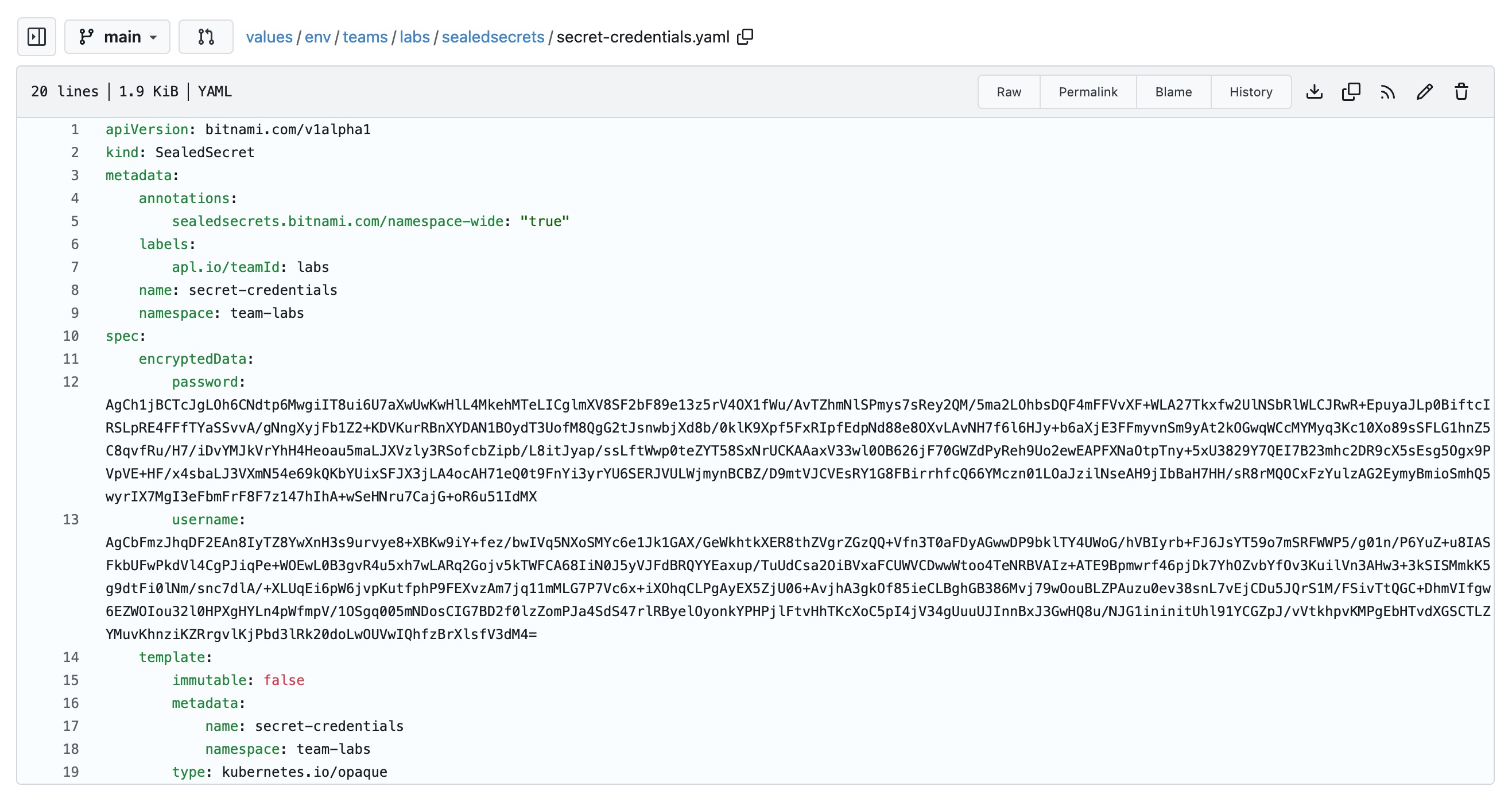Copy the raw file contents
Screen dimensions: 1512x802
coord(1351,92)
